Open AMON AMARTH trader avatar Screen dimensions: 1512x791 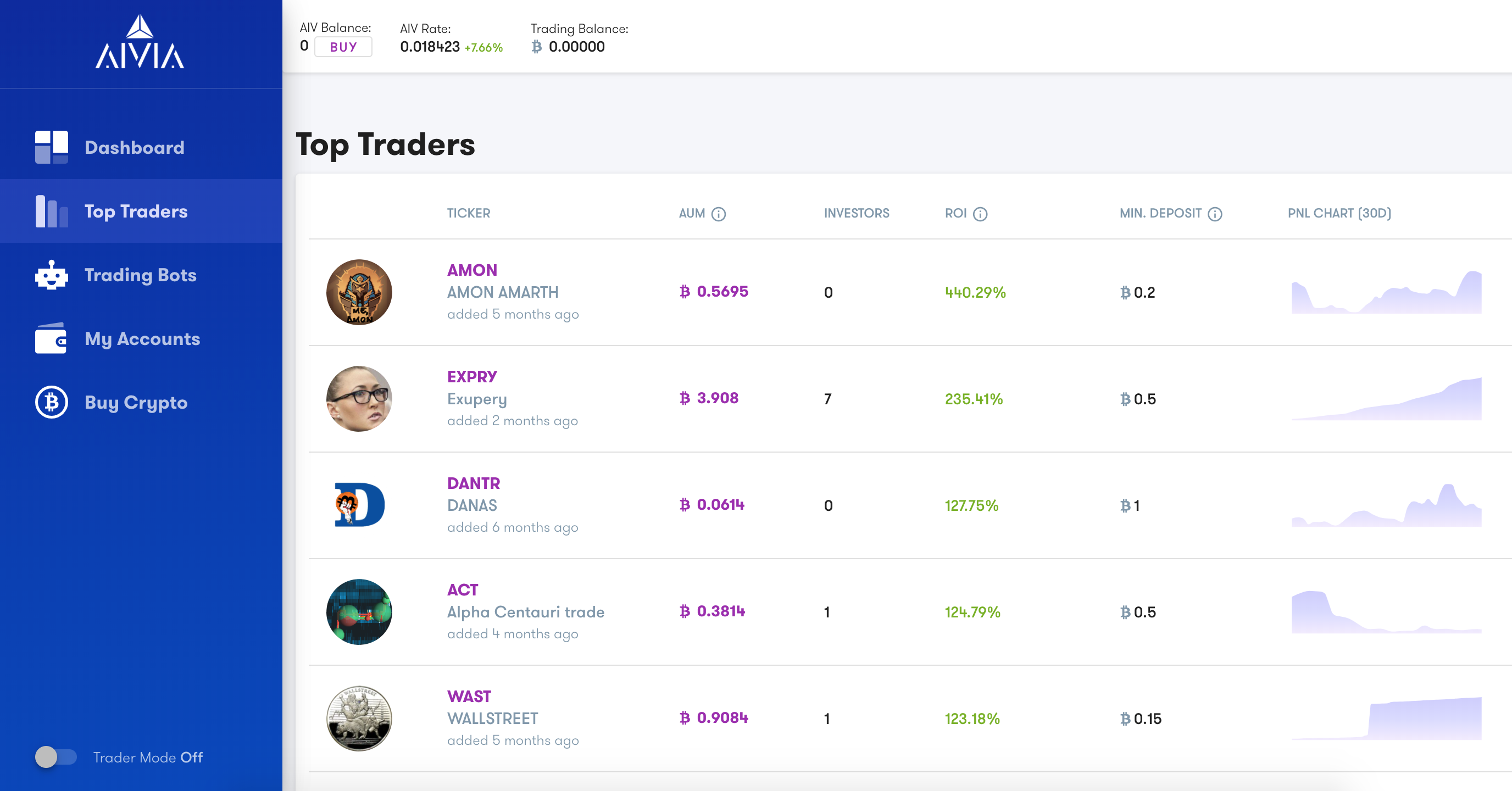click(x=359, y=292)
